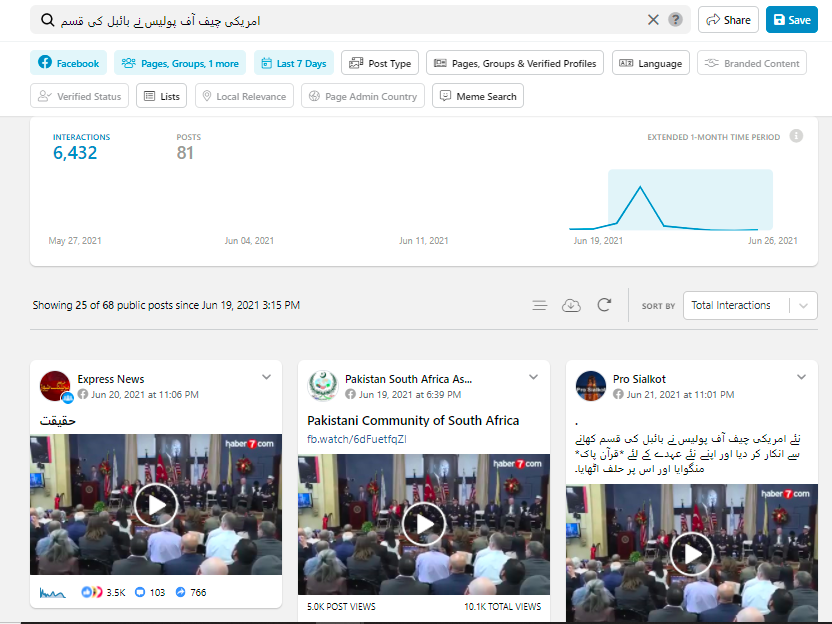This screenshot has height=624, width=832.
Task: Play the Express News video
Action: tap(156, 504)
